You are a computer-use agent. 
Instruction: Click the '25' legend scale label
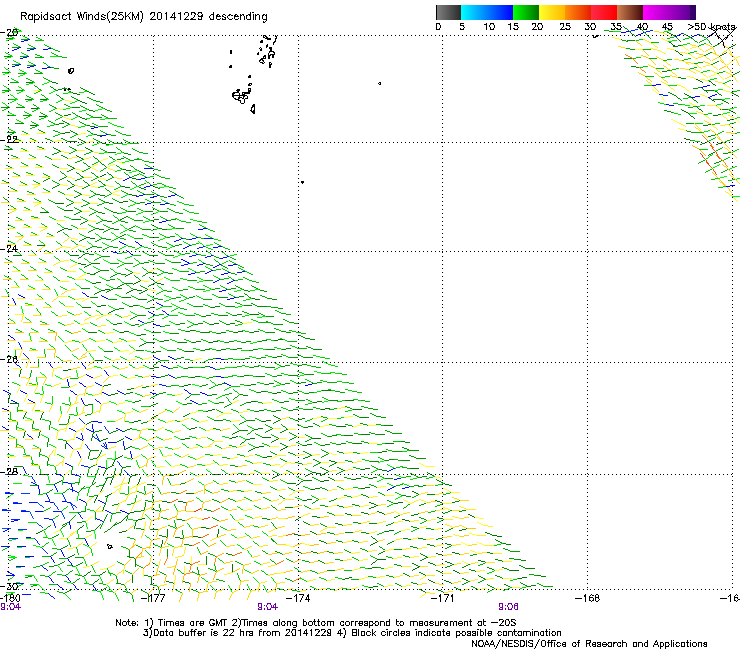[565, 27]
